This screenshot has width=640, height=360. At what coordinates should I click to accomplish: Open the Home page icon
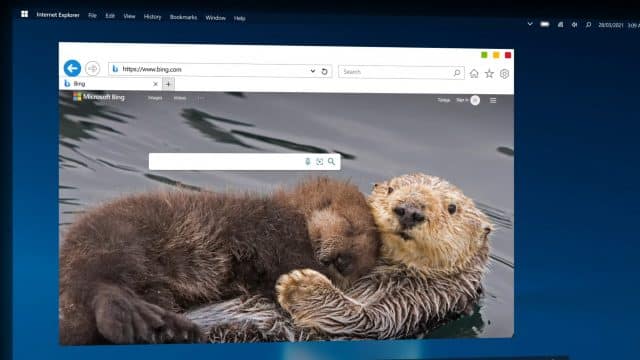coord(474,73)
